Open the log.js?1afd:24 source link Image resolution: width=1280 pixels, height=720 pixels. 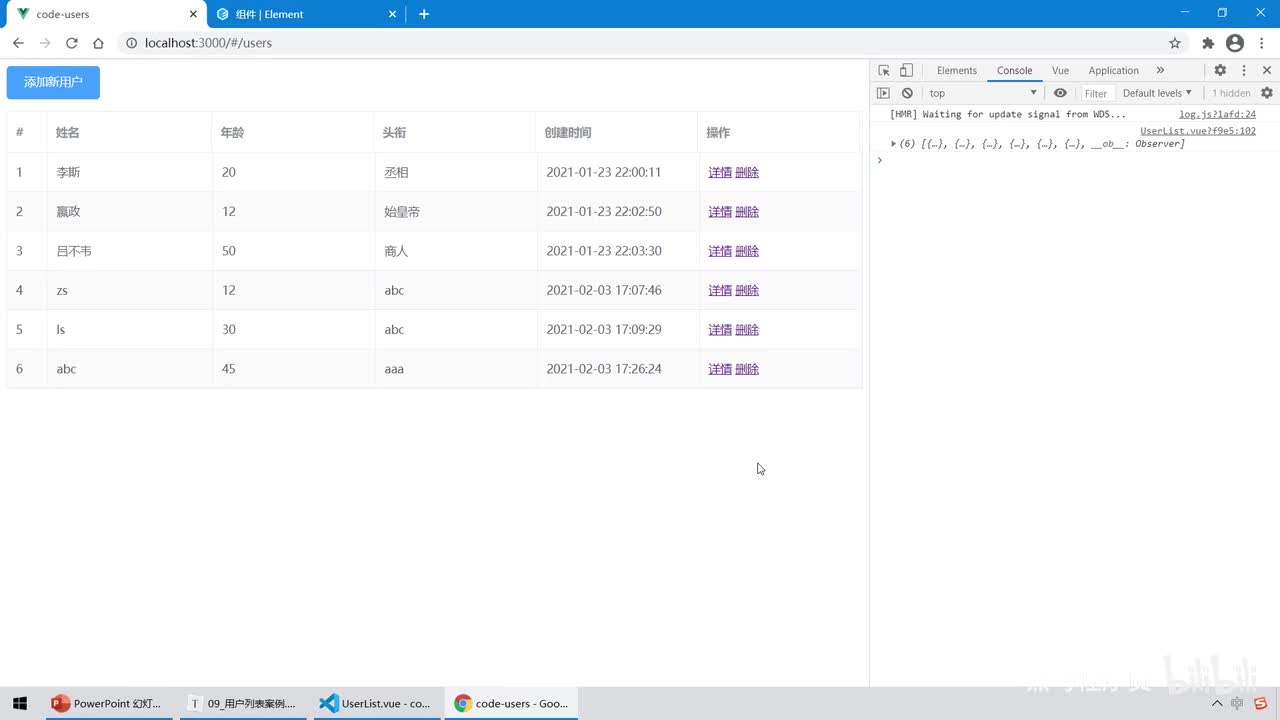(1217, 114)
